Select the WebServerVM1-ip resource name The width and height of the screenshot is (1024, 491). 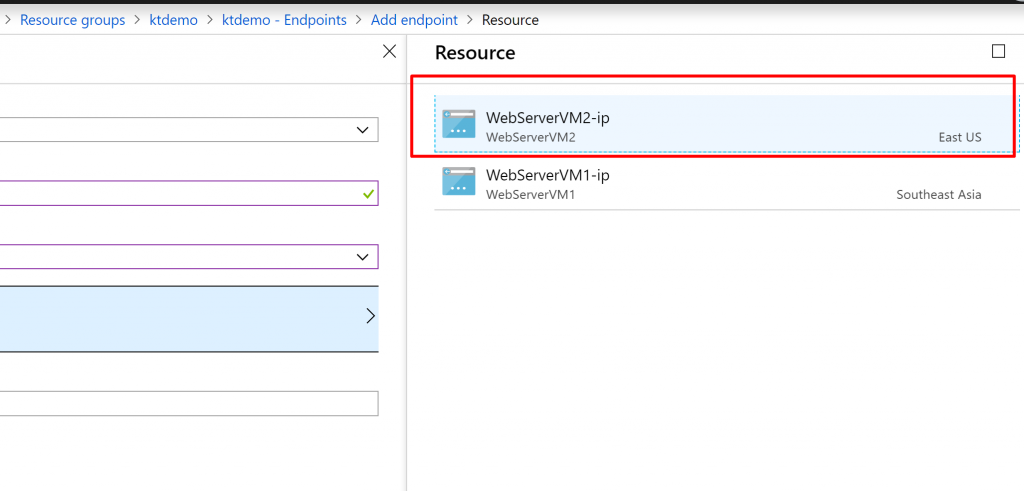point(548,175)
